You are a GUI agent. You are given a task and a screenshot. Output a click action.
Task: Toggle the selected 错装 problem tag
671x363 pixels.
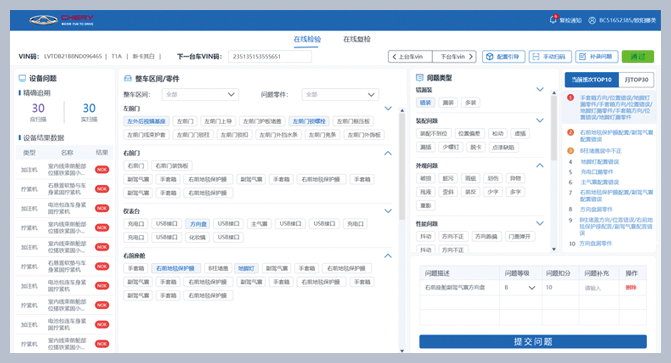[x=425, y=103]
